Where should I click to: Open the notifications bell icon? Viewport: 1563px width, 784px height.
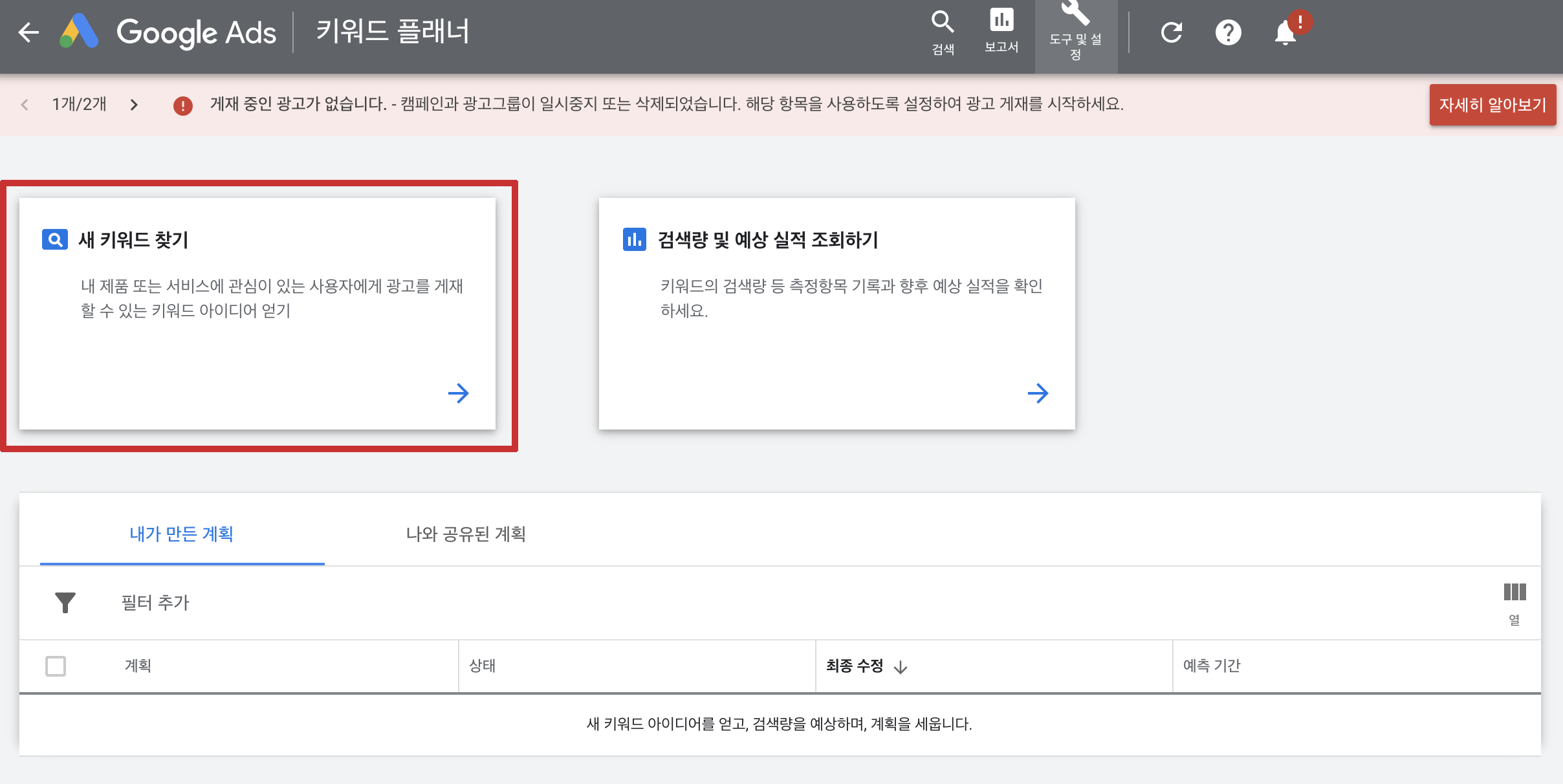1285,32
